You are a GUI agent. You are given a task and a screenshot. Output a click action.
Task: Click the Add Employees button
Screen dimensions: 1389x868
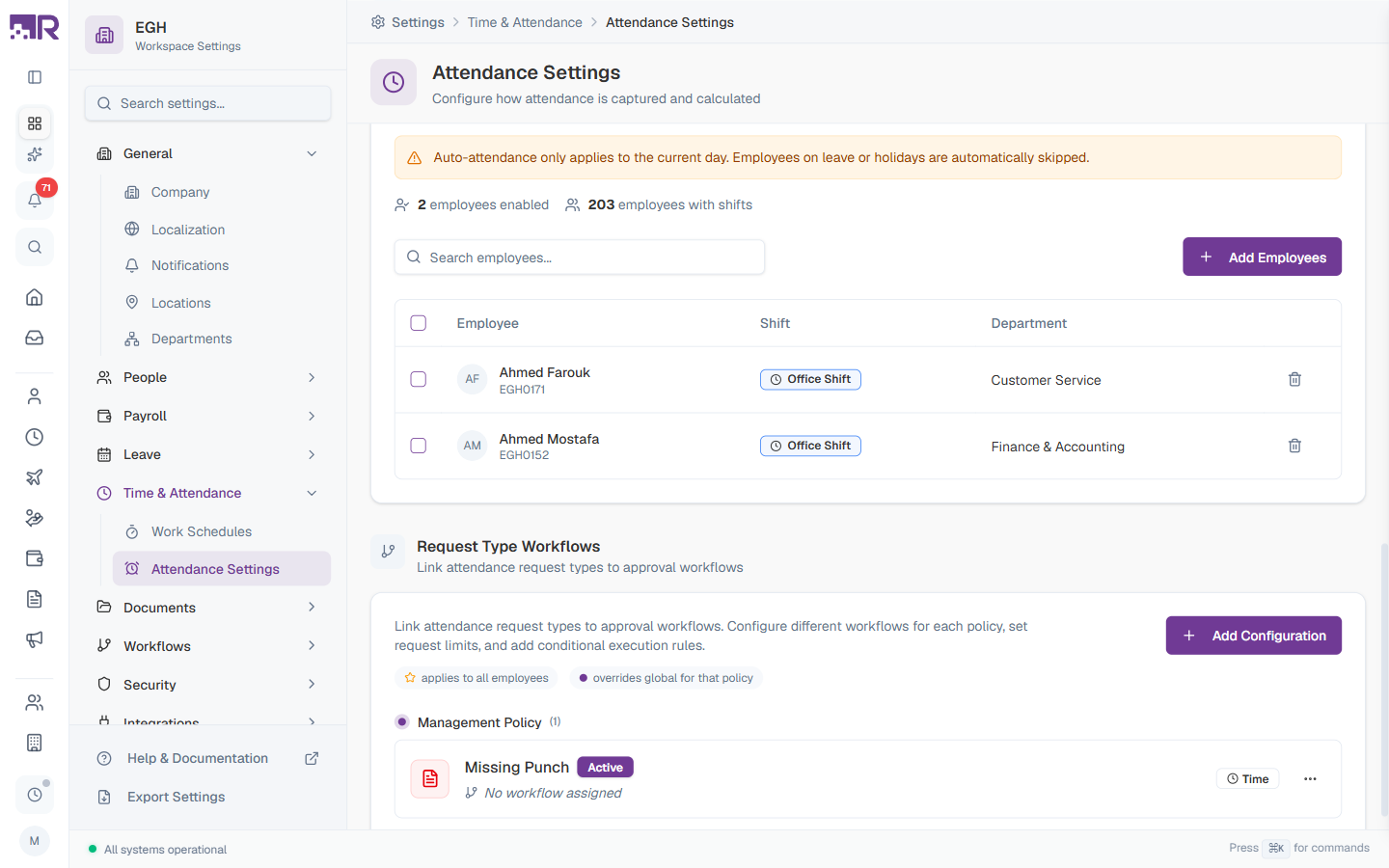pyautogui.click(x=1262, y=257)
